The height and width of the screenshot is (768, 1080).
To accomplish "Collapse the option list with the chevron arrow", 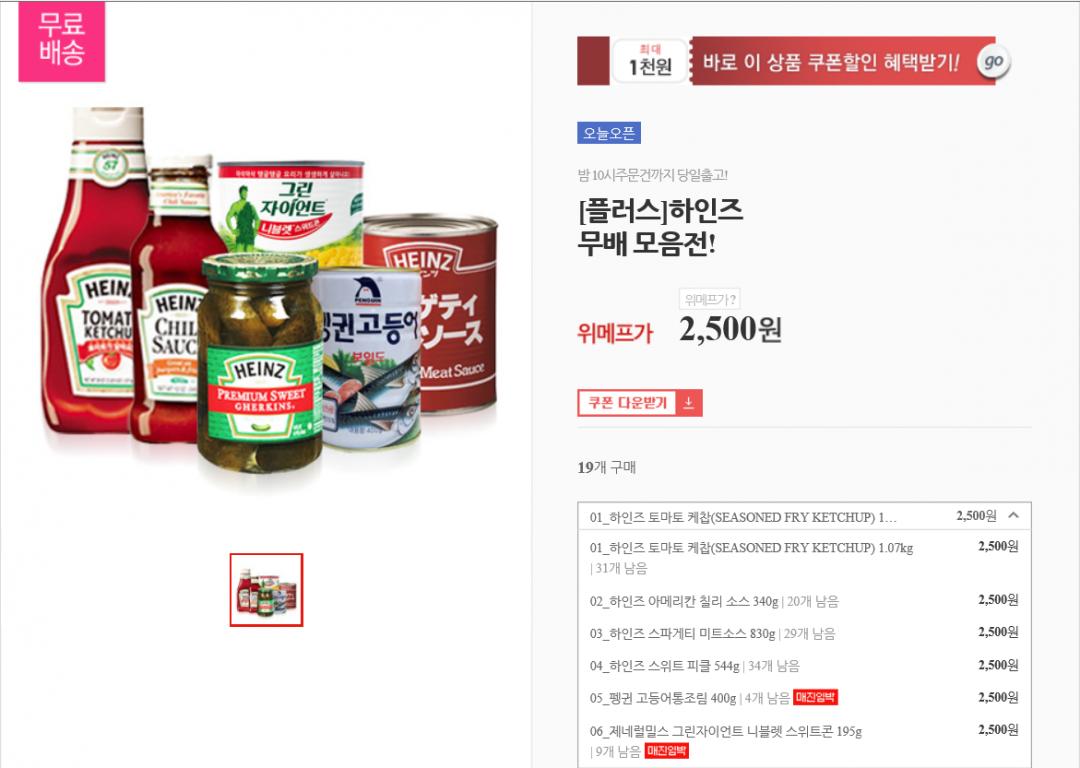I will coord(1013,515).
